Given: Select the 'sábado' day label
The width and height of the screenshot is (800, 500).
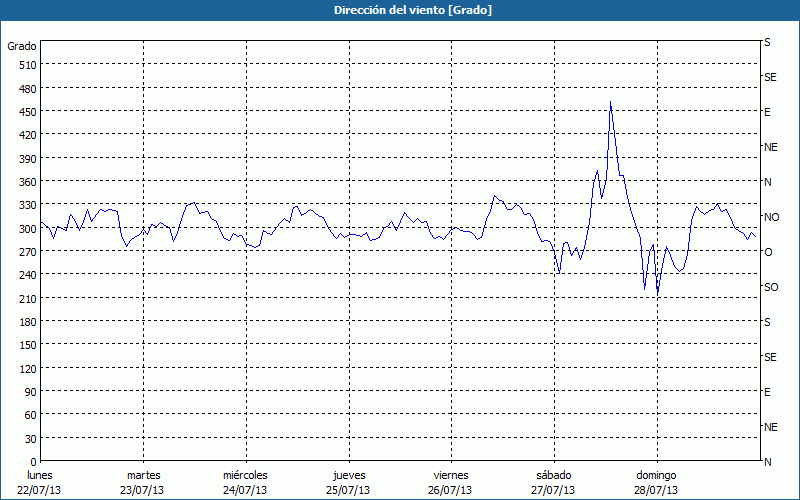Looking at the screenshot, I should tap(553, 475).
